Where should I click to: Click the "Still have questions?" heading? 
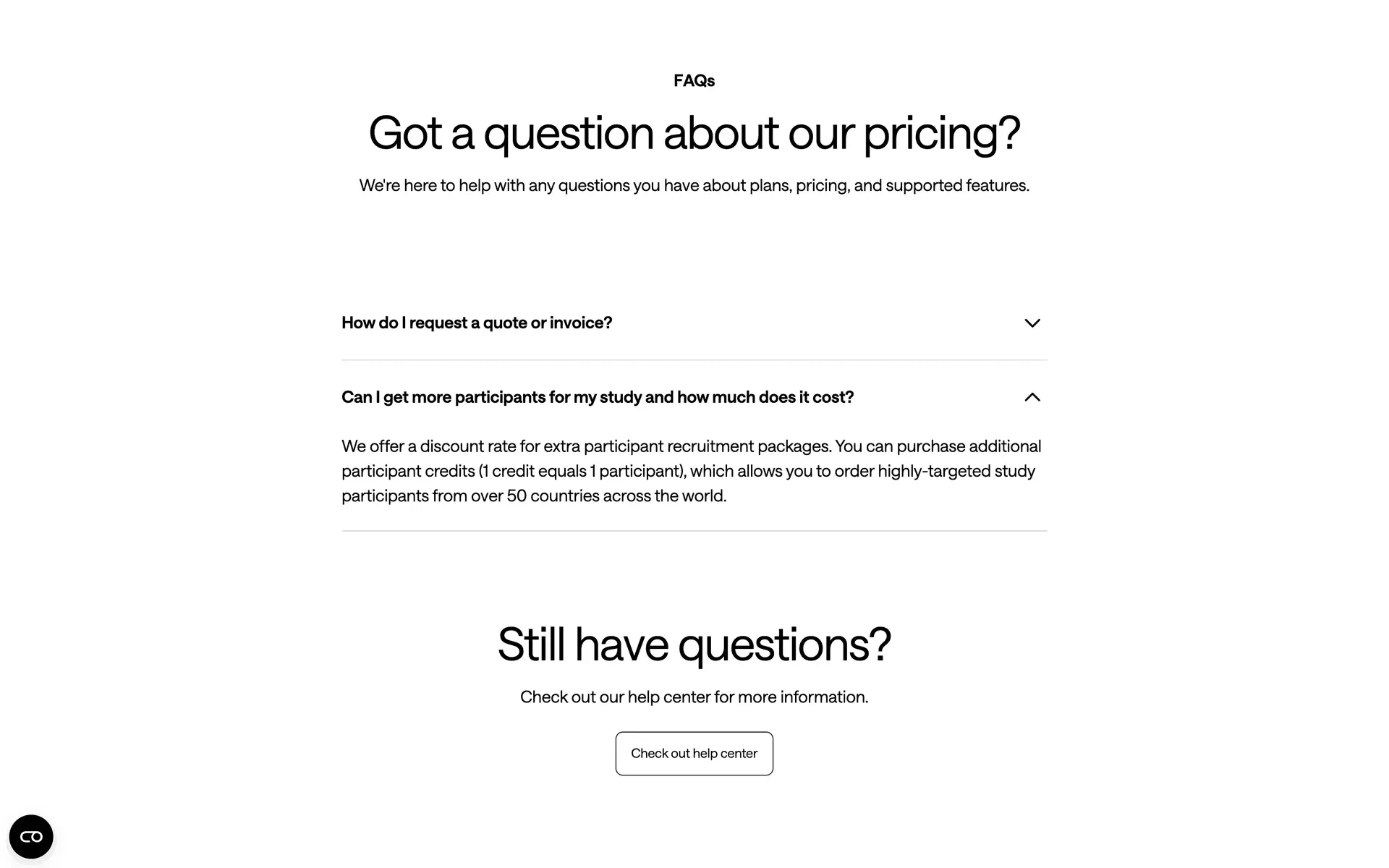694,644
